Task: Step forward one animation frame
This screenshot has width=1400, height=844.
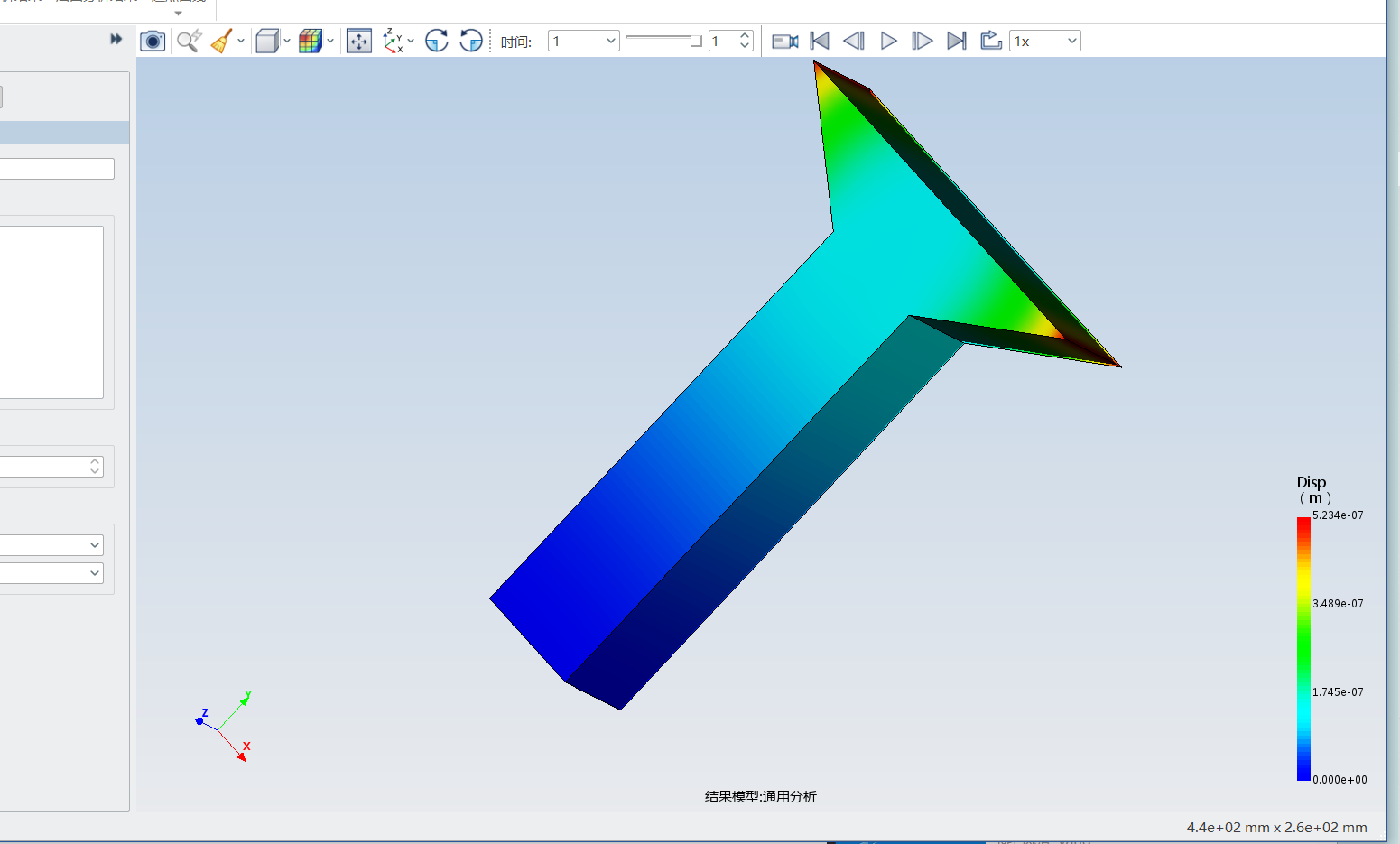Action: click(x=922, y=41)
